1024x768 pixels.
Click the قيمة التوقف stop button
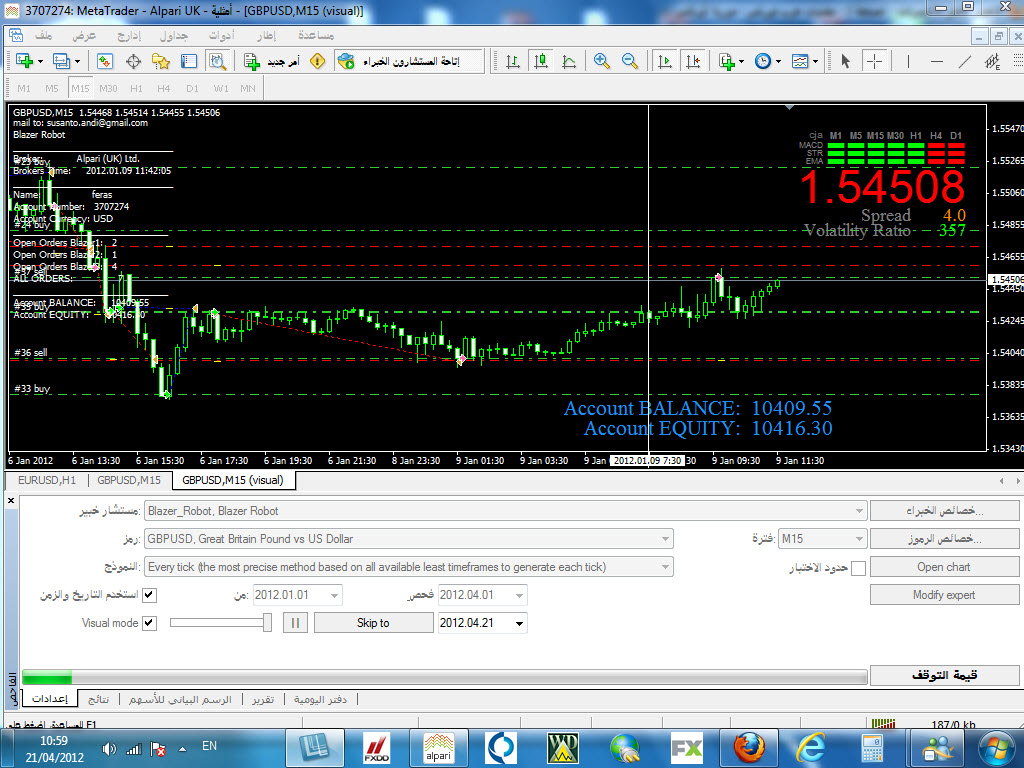click(x=944, y=675)
